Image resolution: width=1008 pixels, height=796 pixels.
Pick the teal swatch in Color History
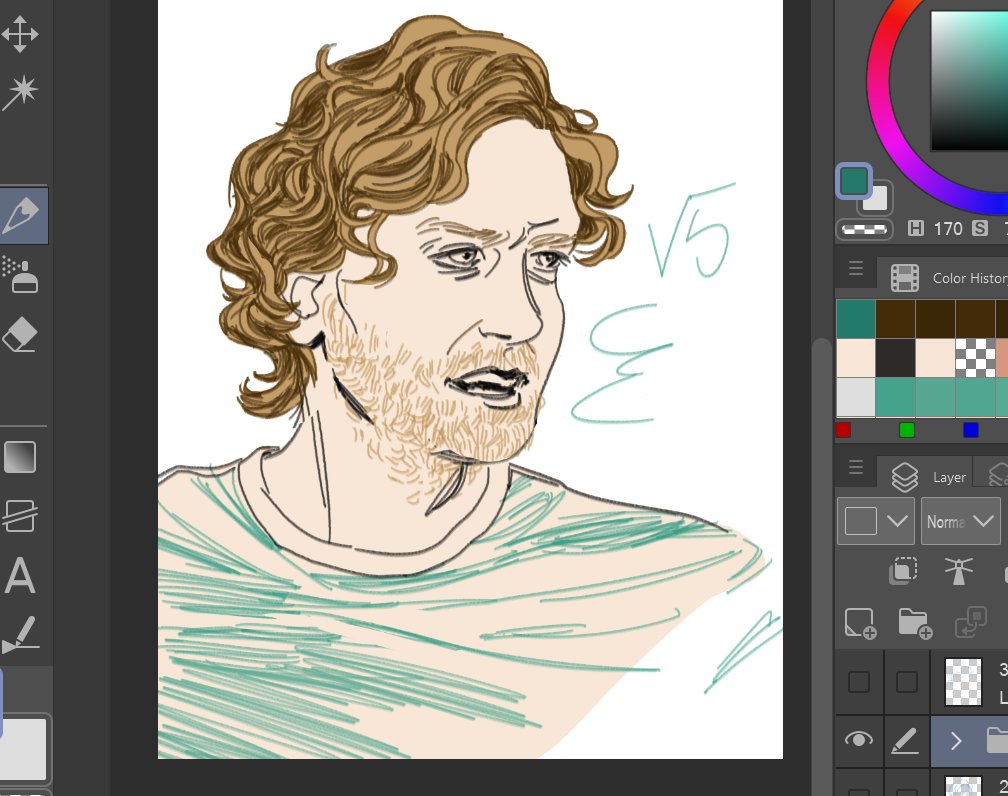pos(856,318)
